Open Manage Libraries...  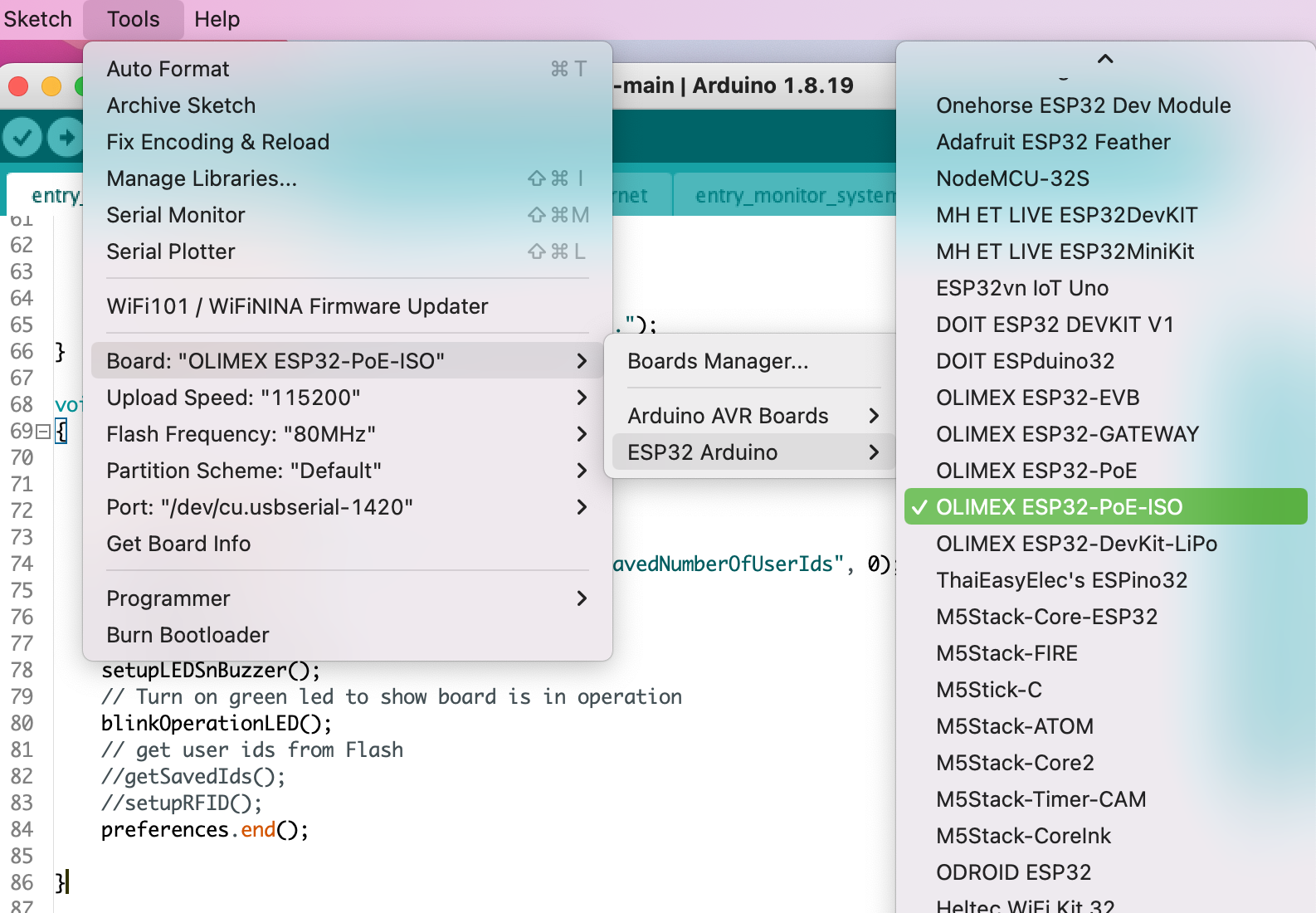(348, 178)
